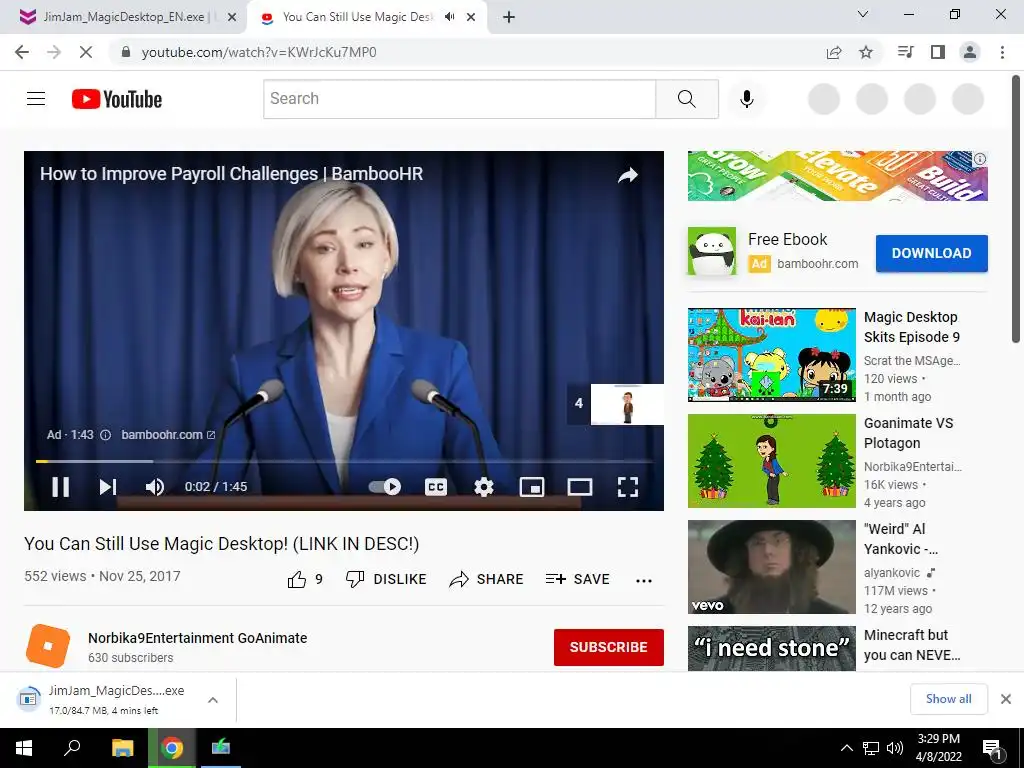
Task: SAVE the video to a playlist
Action: tap(577, 579)
